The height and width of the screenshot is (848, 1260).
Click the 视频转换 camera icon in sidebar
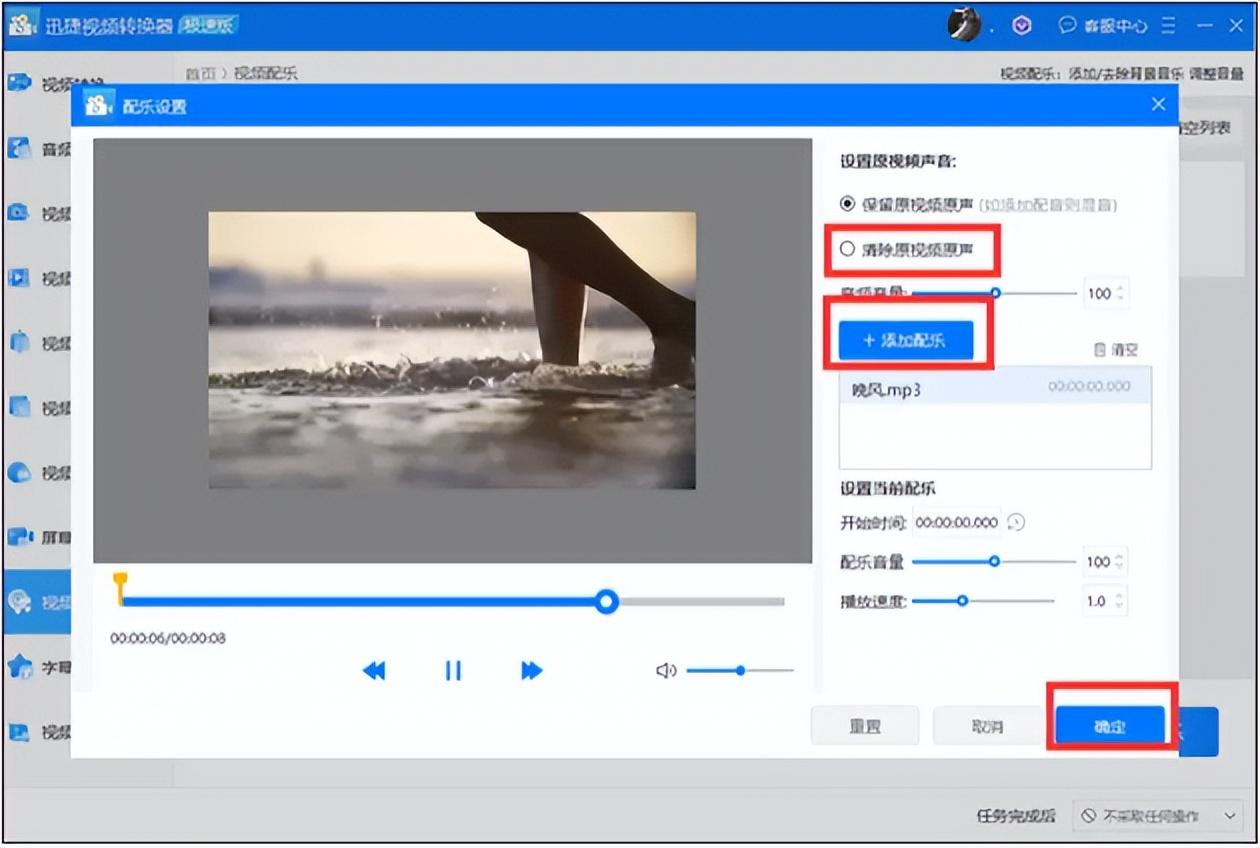pos(20,83)
